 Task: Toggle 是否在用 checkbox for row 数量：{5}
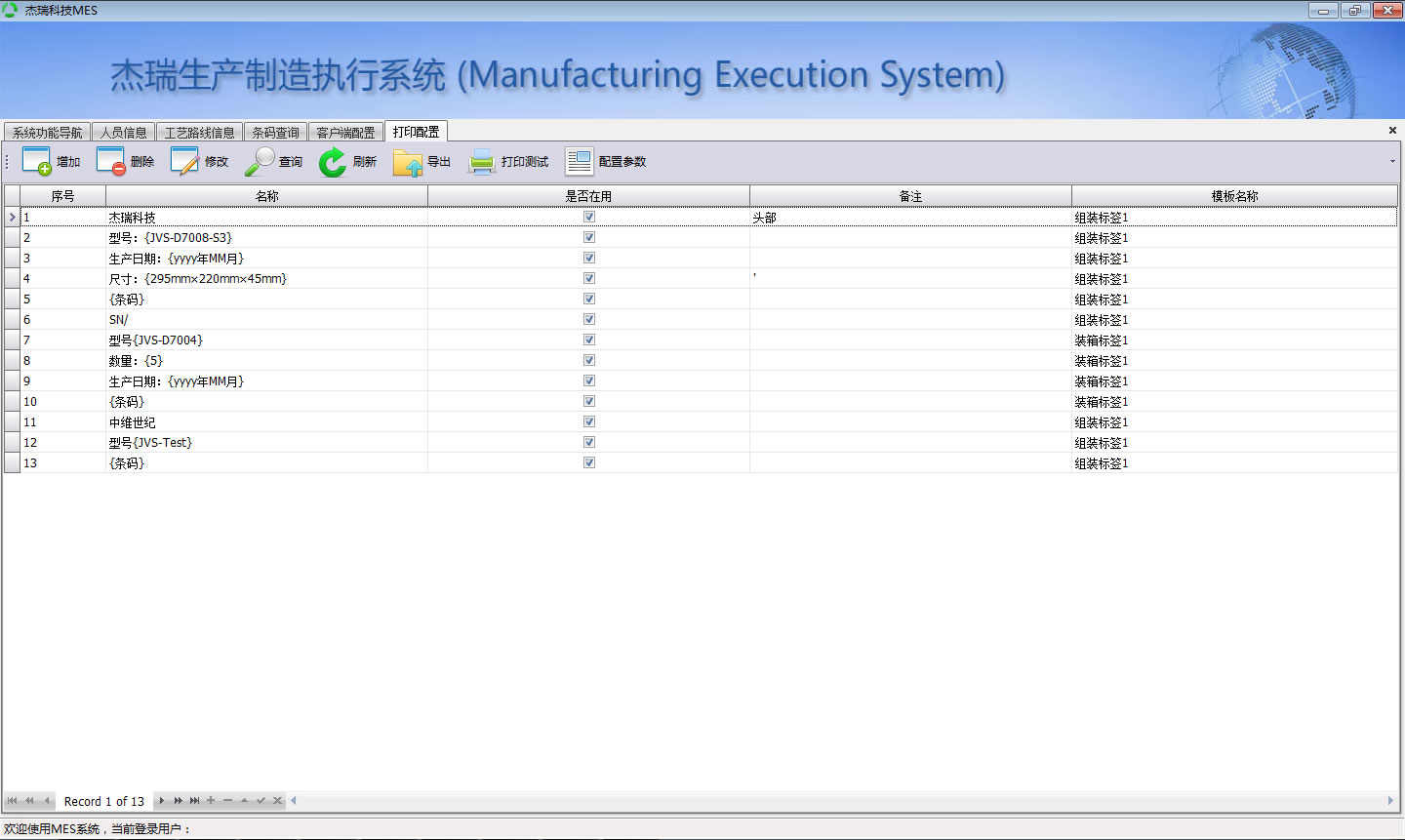click(x=589, y=360)
